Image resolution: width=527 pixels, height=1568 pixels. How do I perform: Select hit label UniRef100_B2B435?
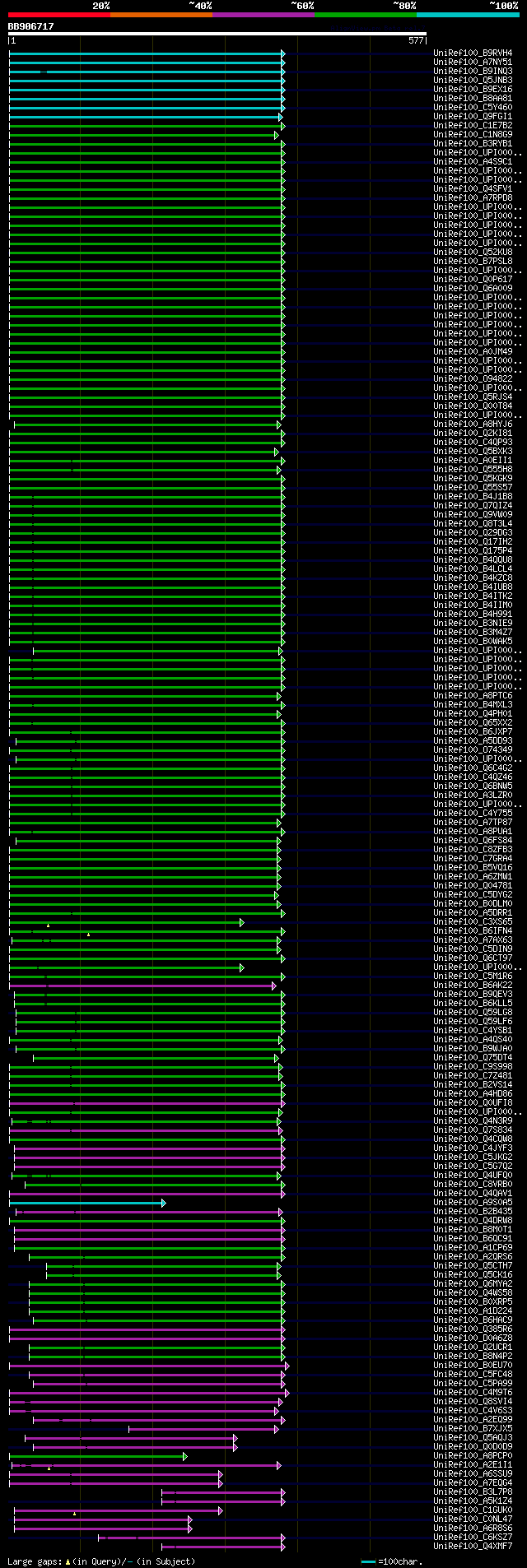click(x=473, y=1211)
